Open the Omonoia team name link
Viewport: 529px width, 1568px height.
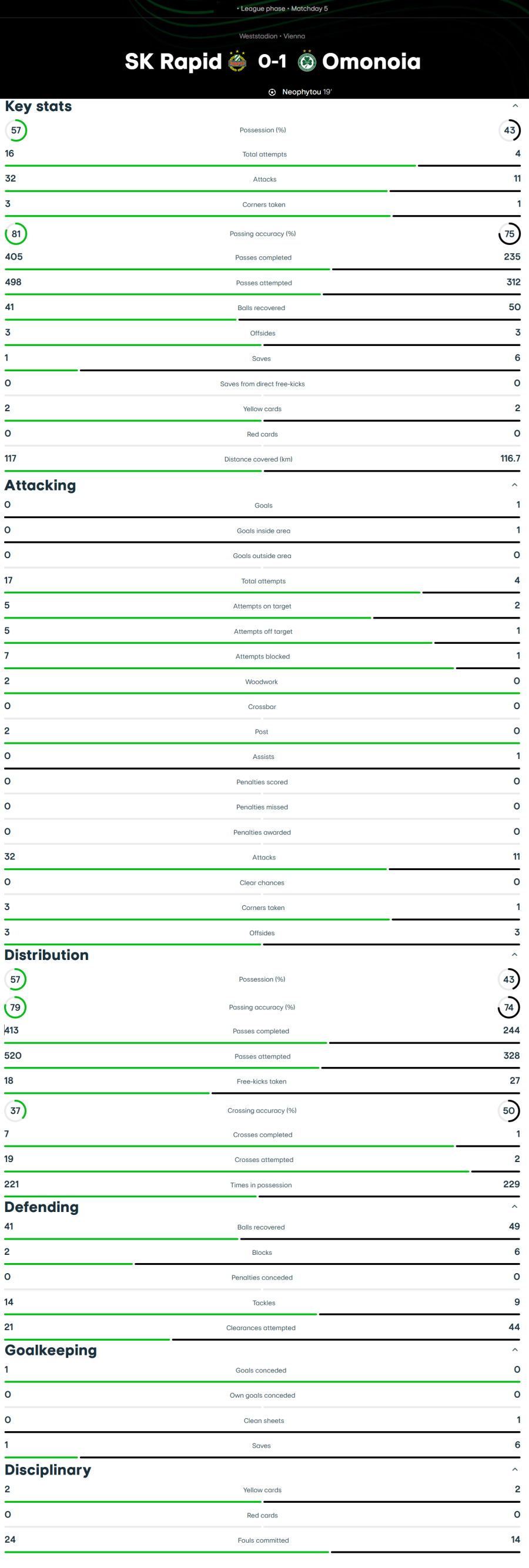(x=371, y=62)
